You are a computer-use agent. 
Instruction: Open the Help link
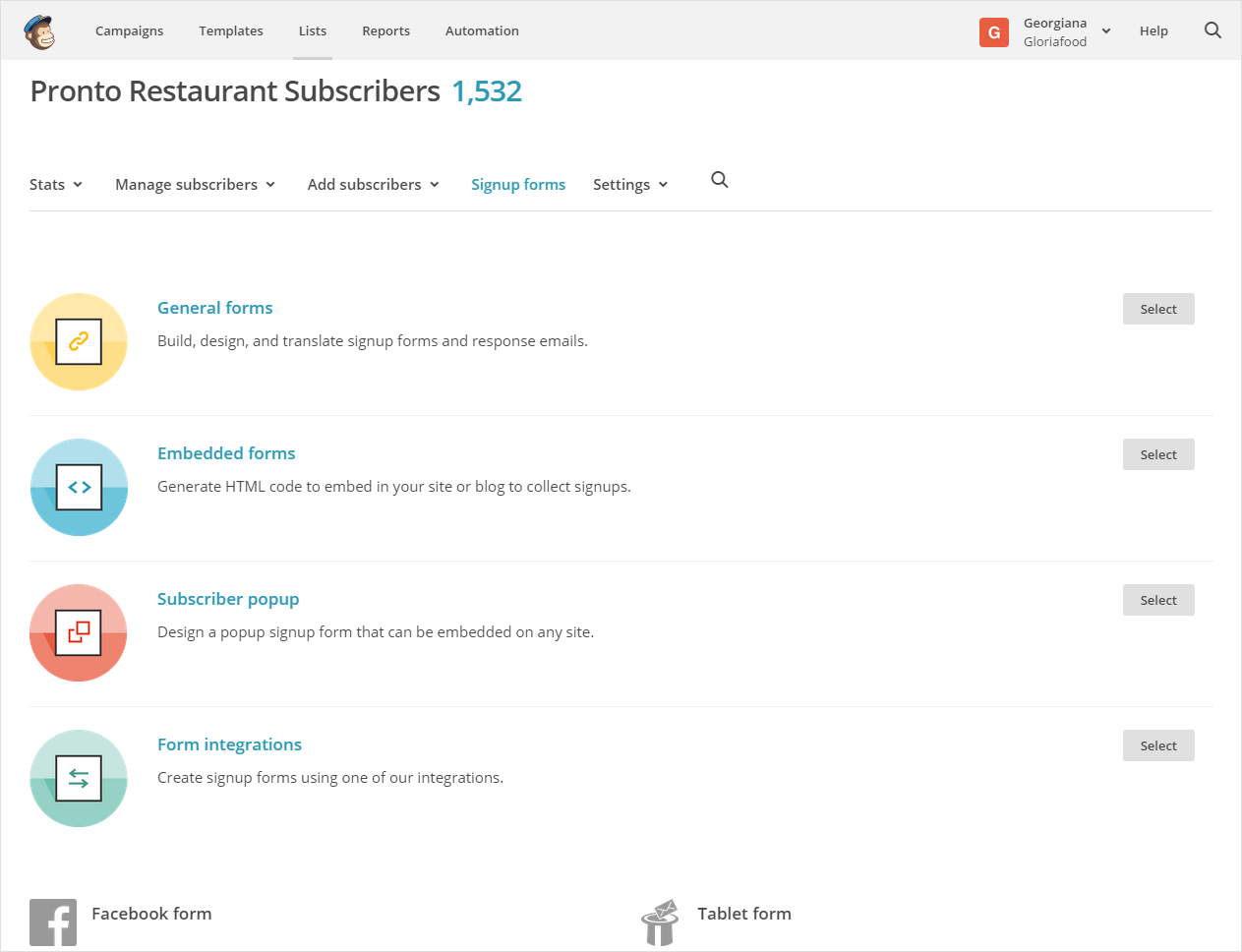(1153, 30)
